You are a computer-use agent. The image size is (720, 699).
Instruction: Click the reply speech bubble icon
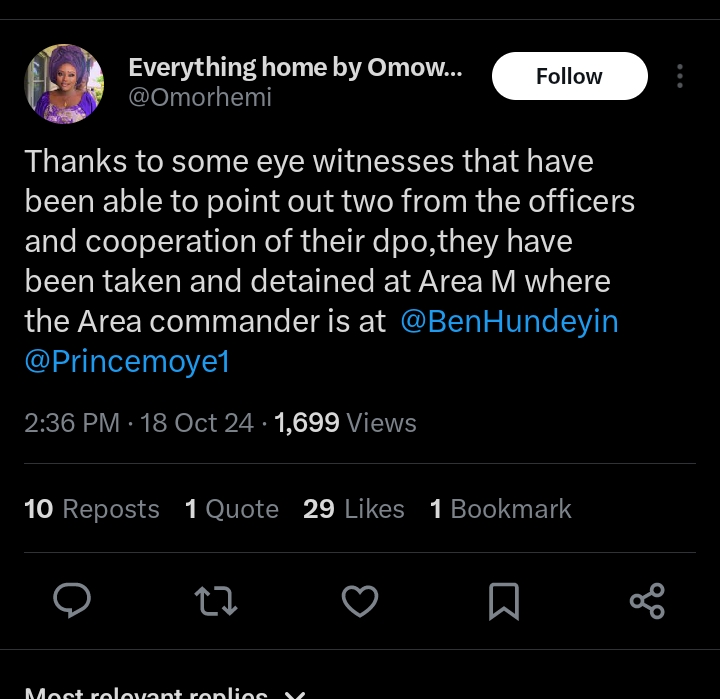pyautogui.click(x=72, y=600)
